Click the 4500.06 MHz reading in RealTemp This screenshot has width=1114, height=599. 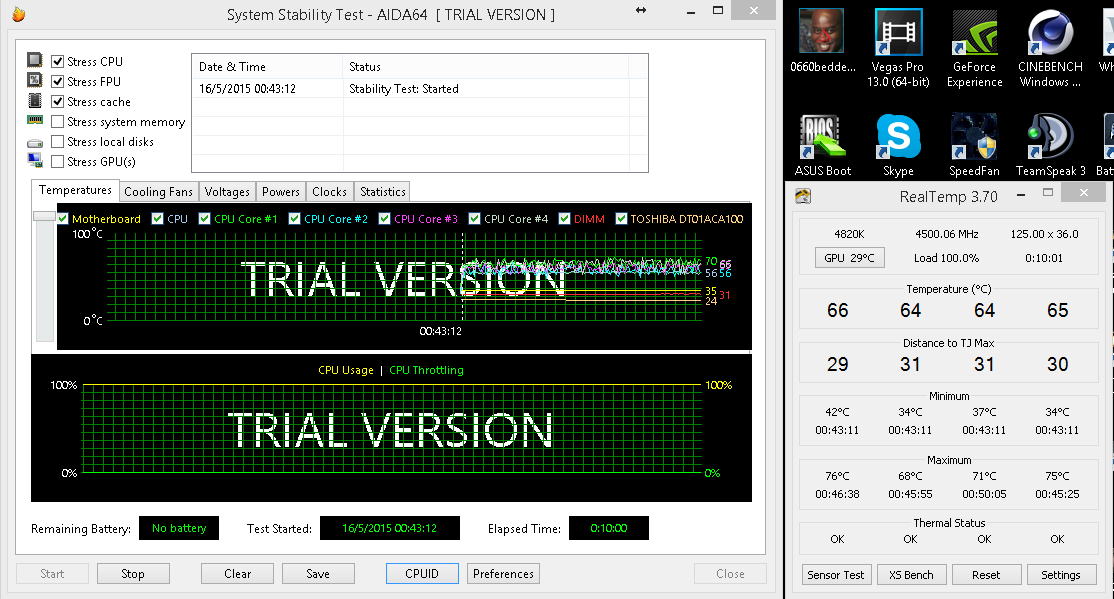pyautogui.click(x=946, y=234)
